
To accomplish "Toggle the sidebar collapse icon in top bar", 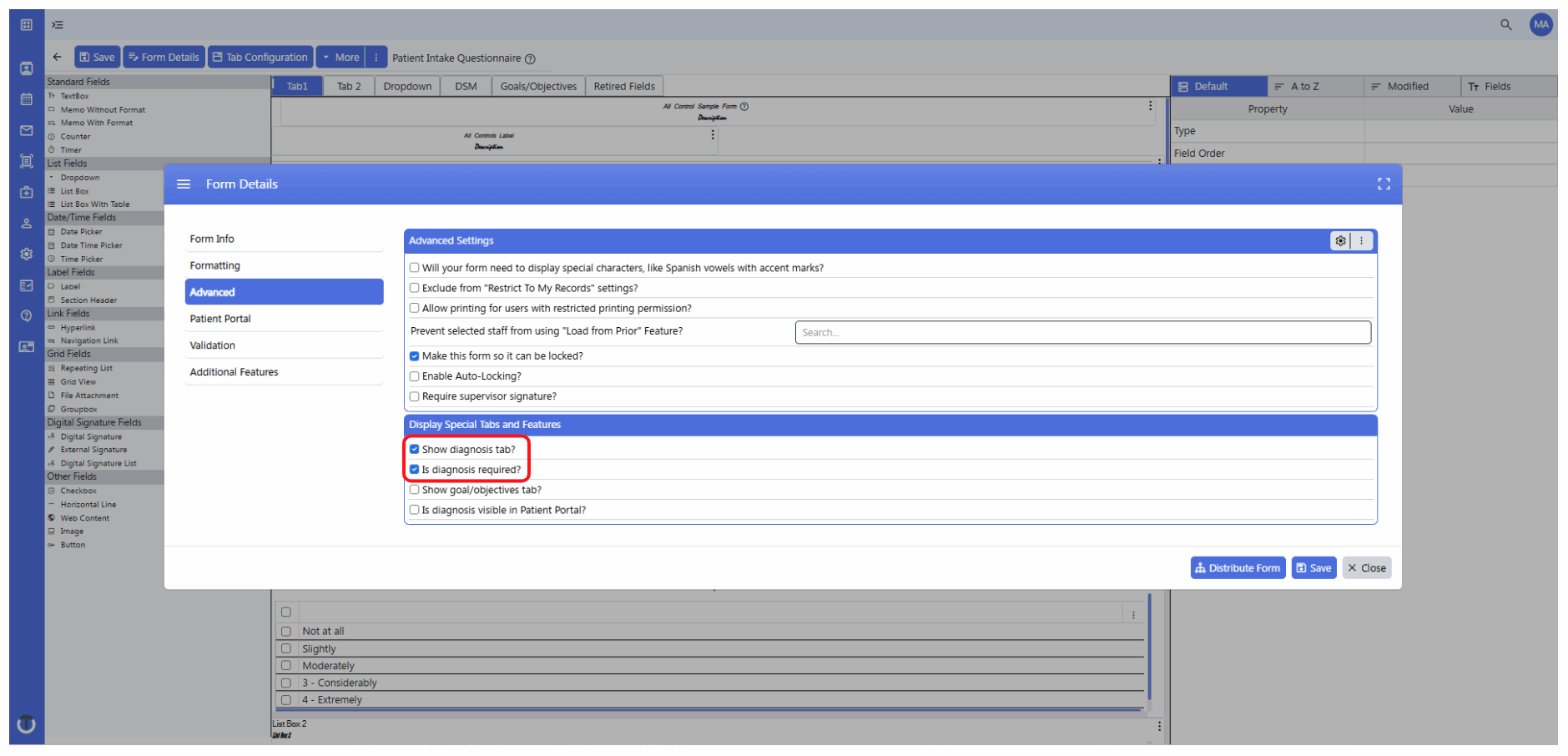I will (x=58, y=25).
